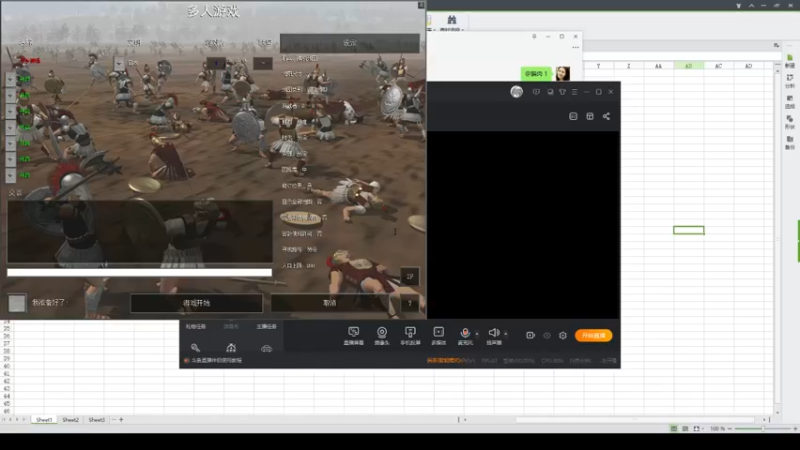The image size is (800, 450).
Task: Click the cloud-shaped icon under anchor tasks
Action: [x=266, y=348]
